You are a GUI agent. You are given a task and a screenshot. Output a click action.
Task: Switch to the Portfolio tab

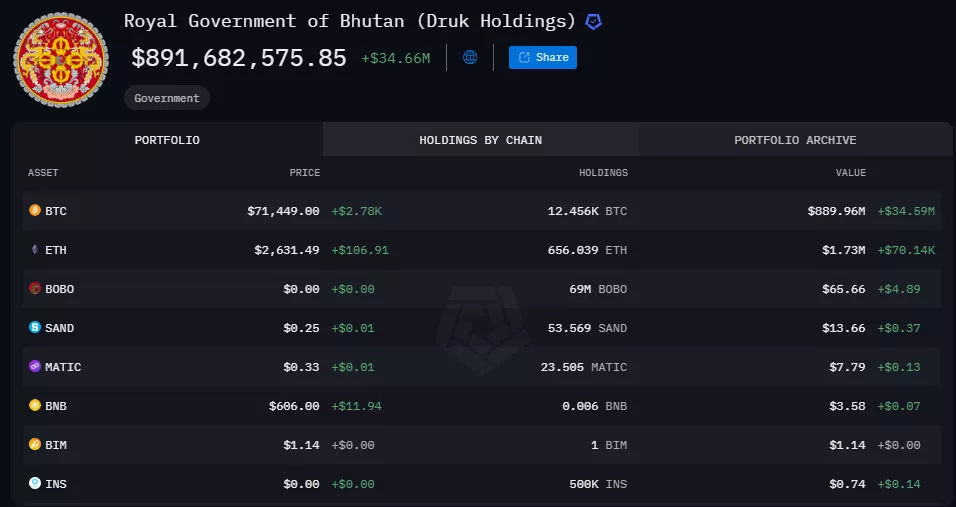[167, 140]
